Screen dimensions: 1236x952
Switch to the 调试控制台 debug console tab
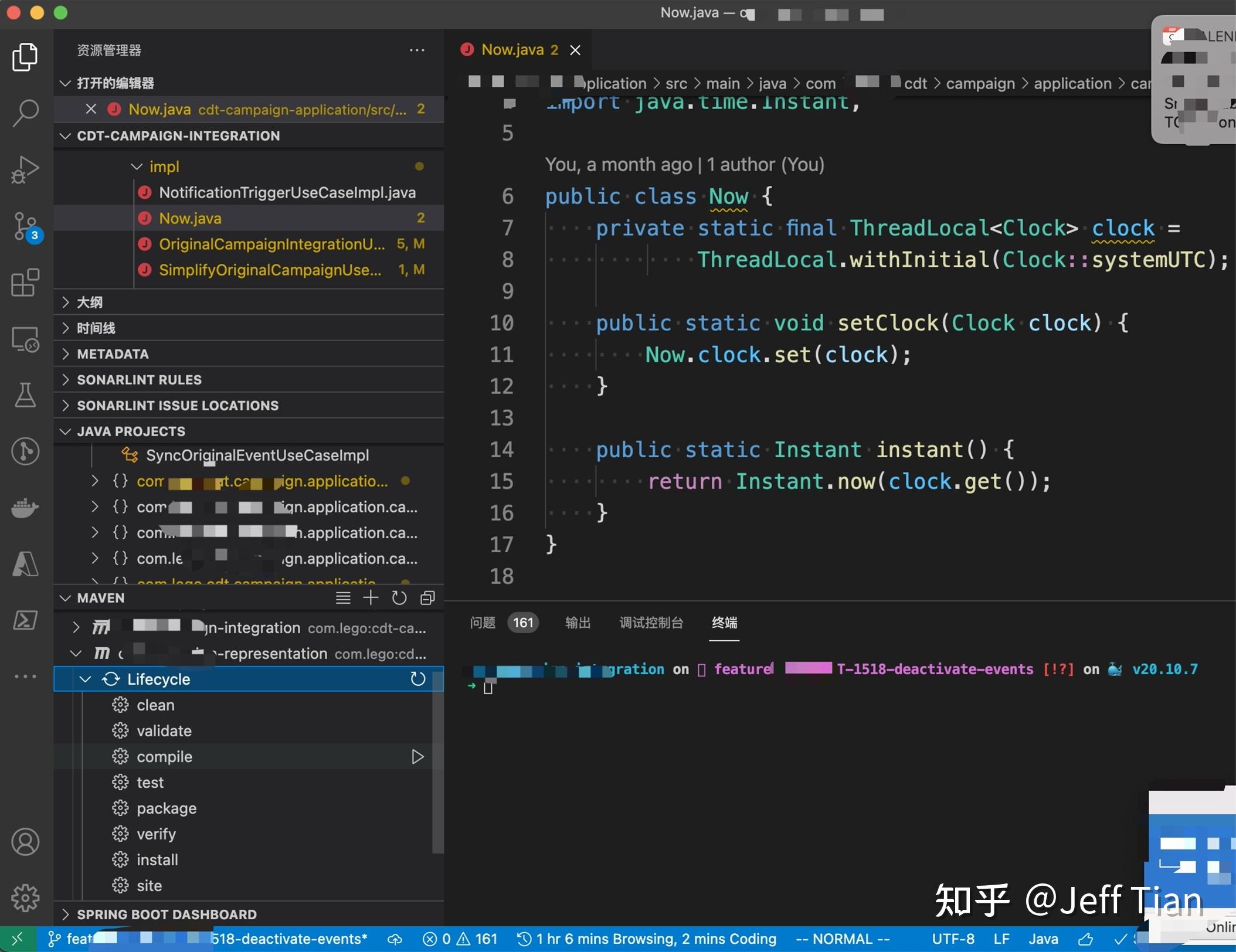(x=651, y=623)
